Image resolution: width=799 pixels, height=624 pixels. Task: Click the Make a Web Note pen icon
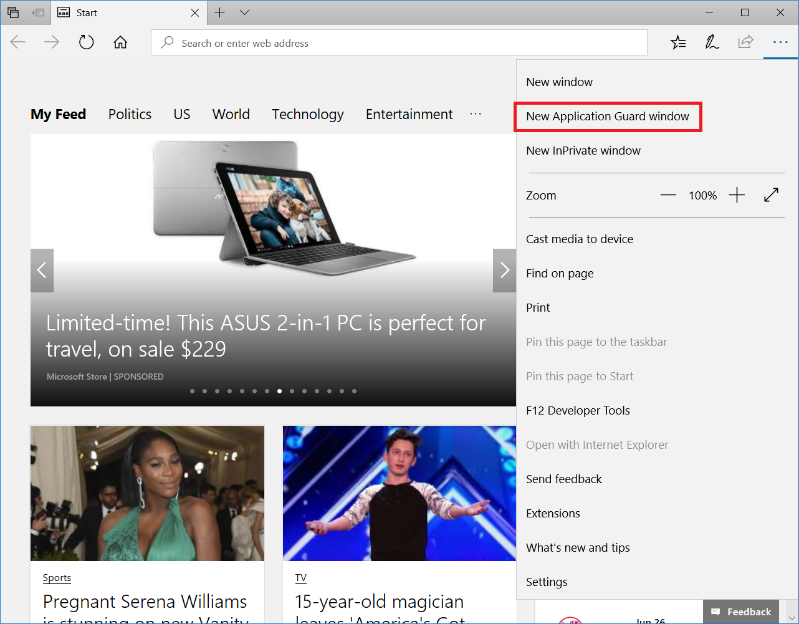click(x=712, y=42)
